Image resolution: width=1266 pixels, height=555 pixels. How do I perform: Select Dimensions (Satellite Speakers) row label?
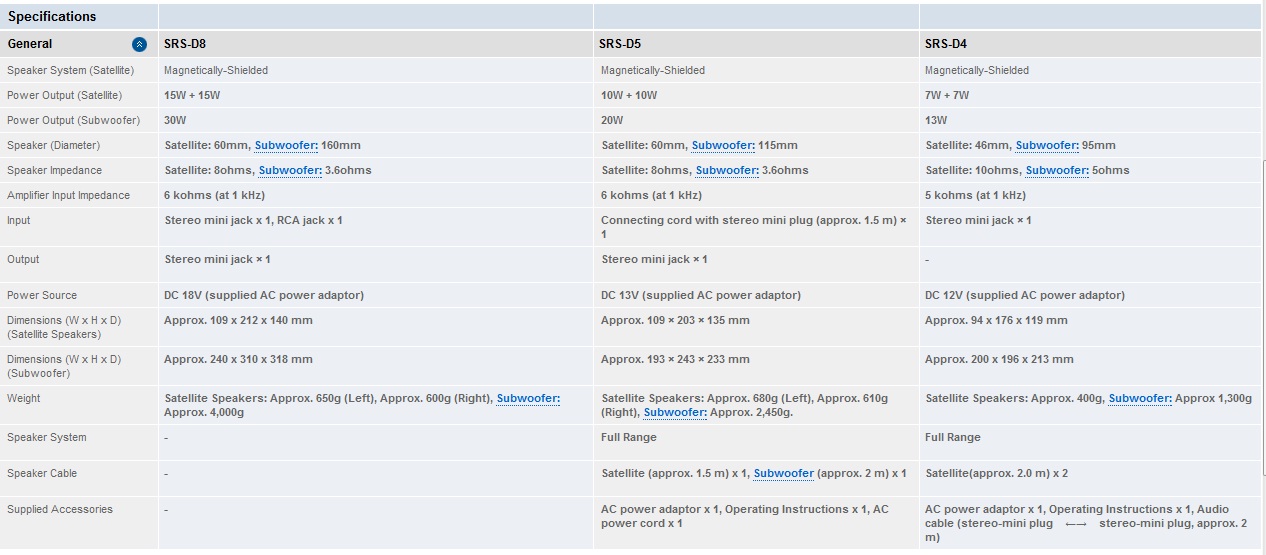[x=64, y=327]
